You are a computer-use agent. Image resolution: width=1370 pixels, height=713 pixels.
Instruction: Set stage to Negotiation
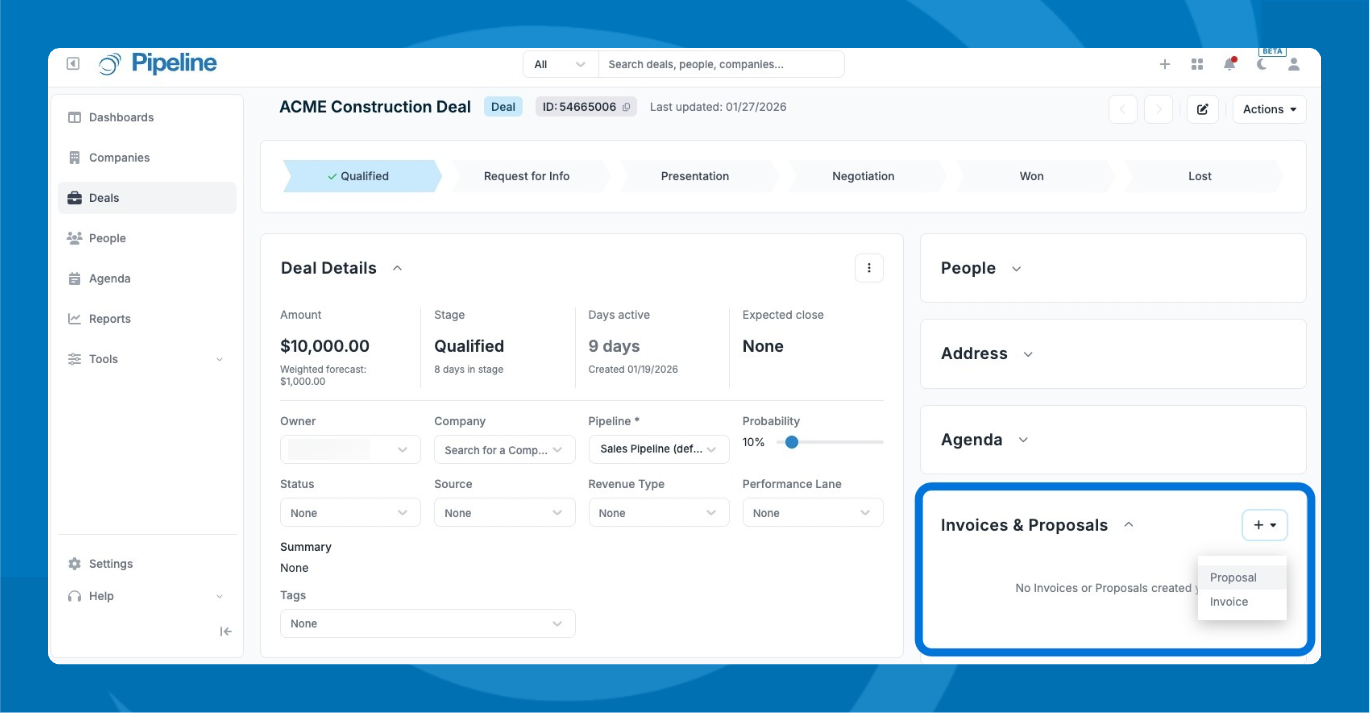pyautogui.click(x=863, y=176)
